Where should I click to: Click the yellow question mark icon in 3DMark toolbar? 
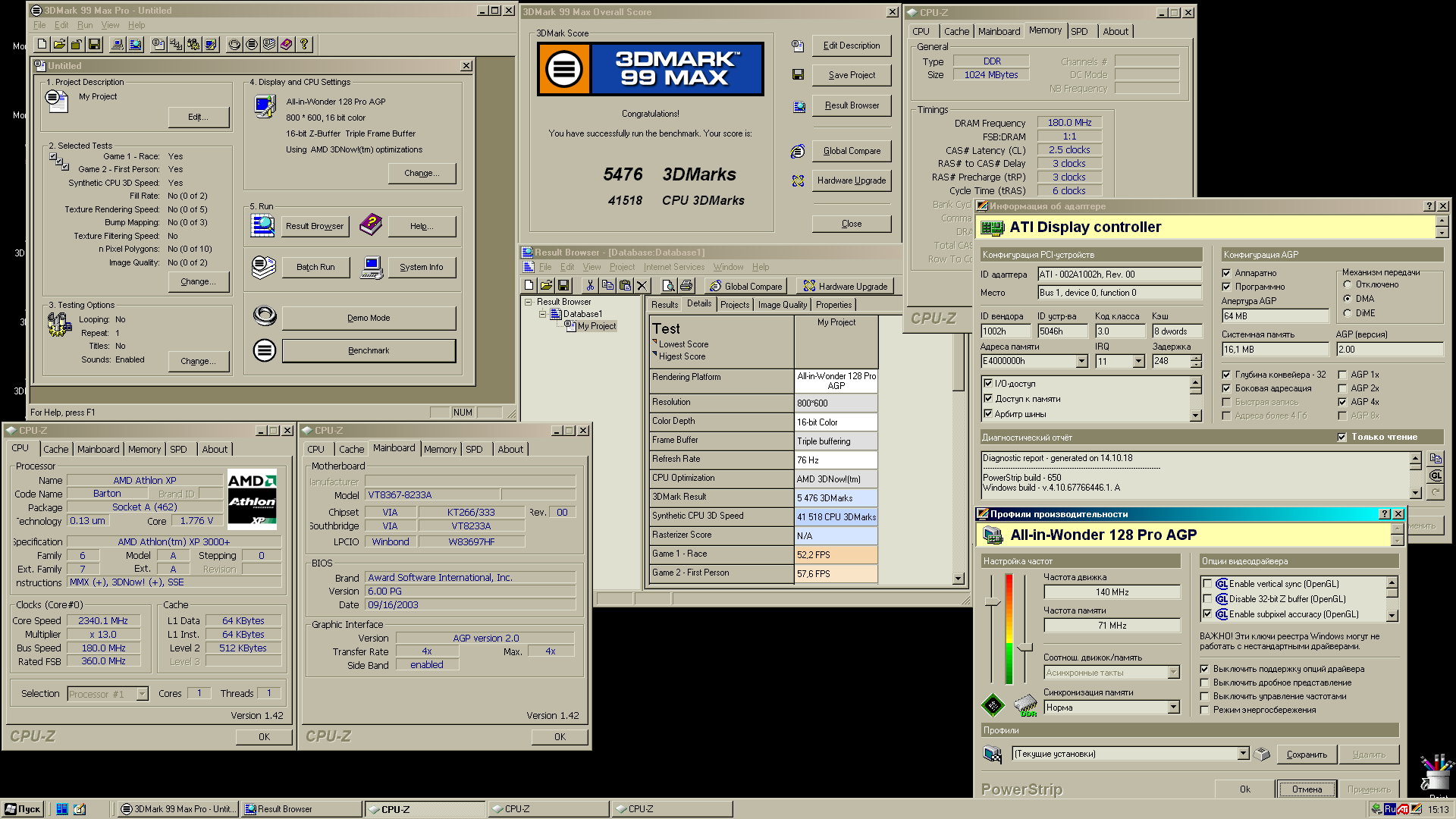pos(304,45)
